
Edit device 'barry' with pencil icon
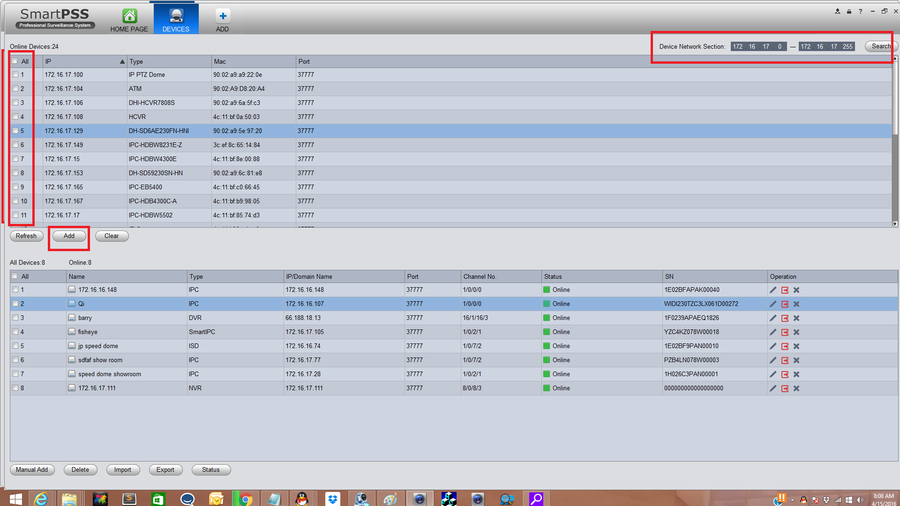pyautogui.click(x=773, y=318)
